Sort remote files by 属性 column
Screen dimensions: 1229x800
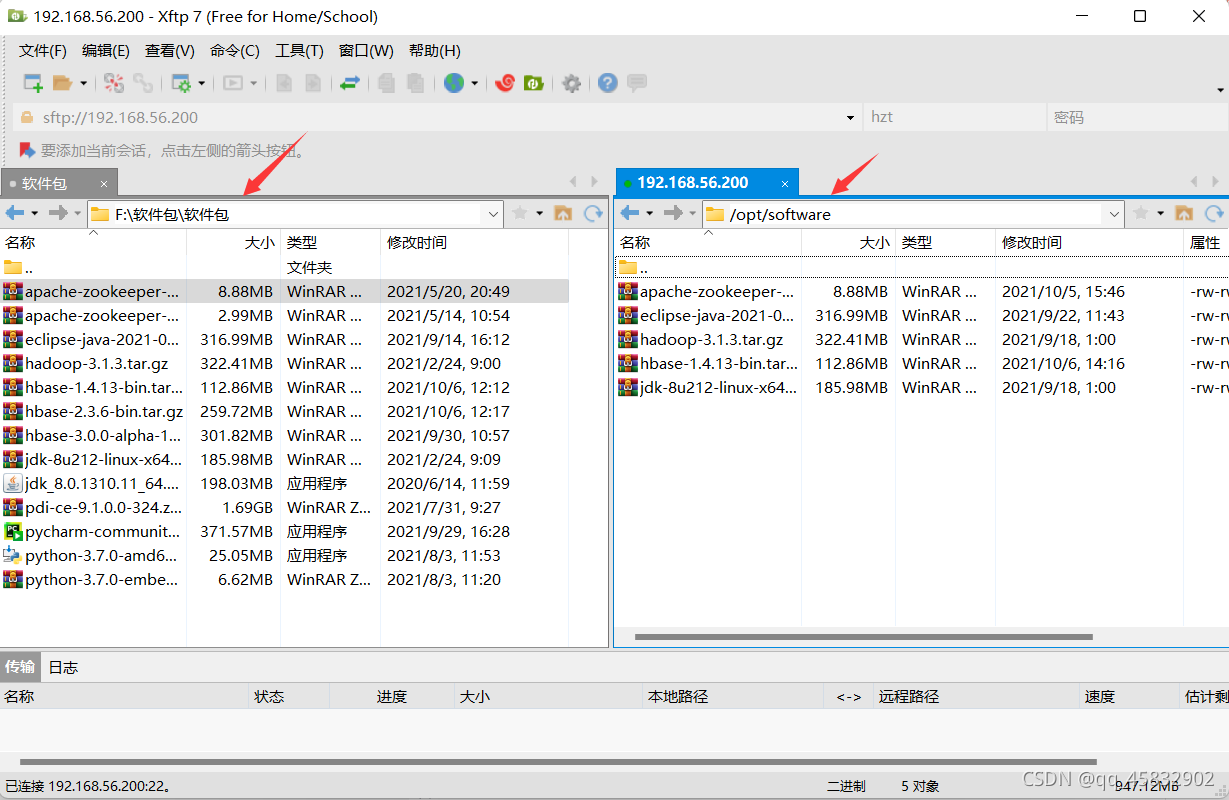coord(1206,243)
